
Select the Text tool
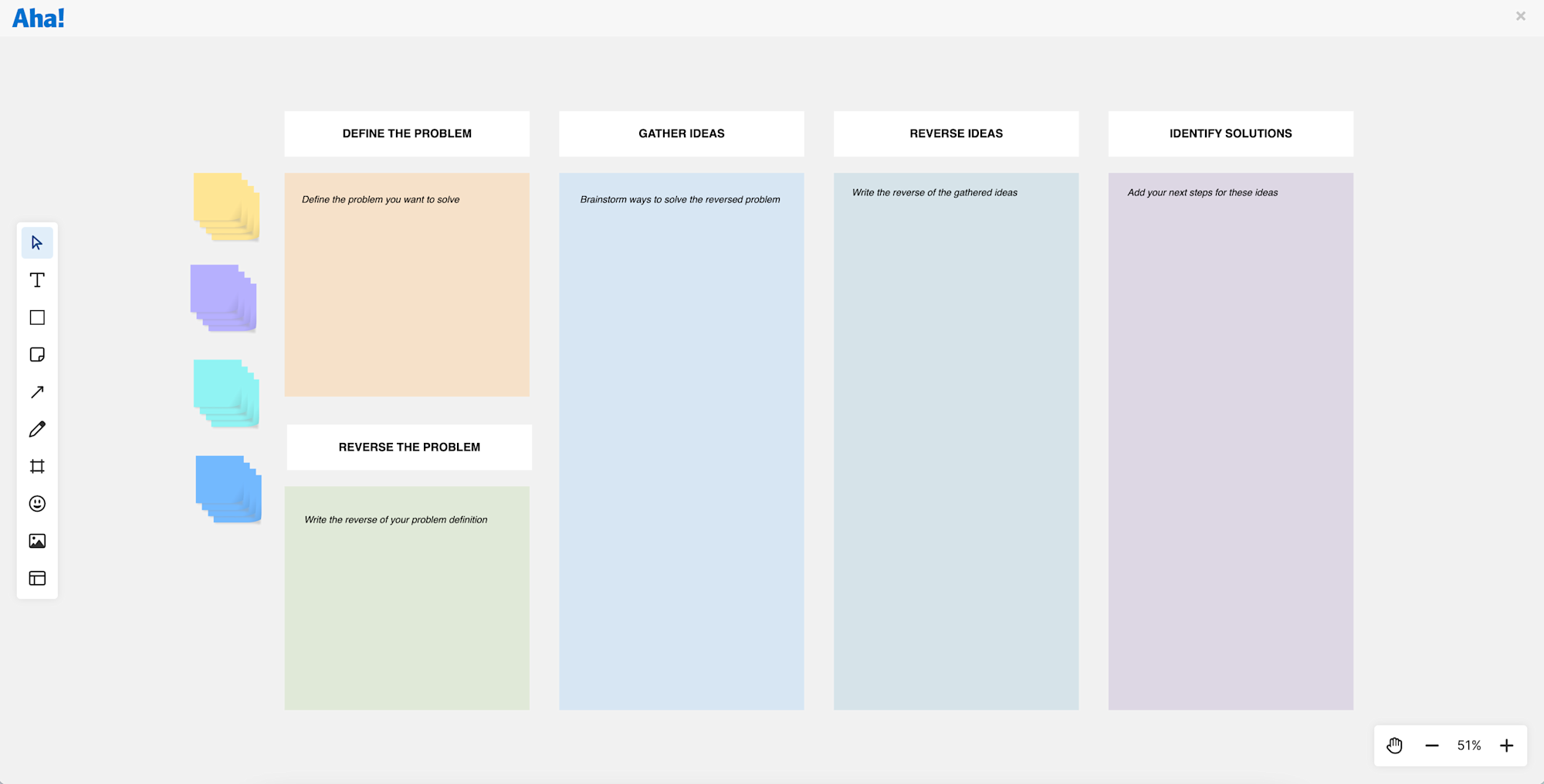[x=36, y=280]
